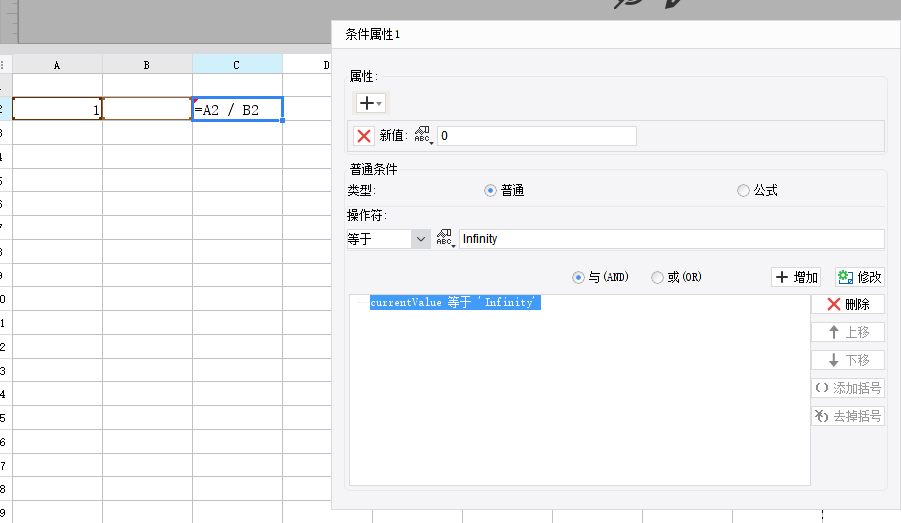
Task: Click the Infinity value input field
Action: point(670,239)
